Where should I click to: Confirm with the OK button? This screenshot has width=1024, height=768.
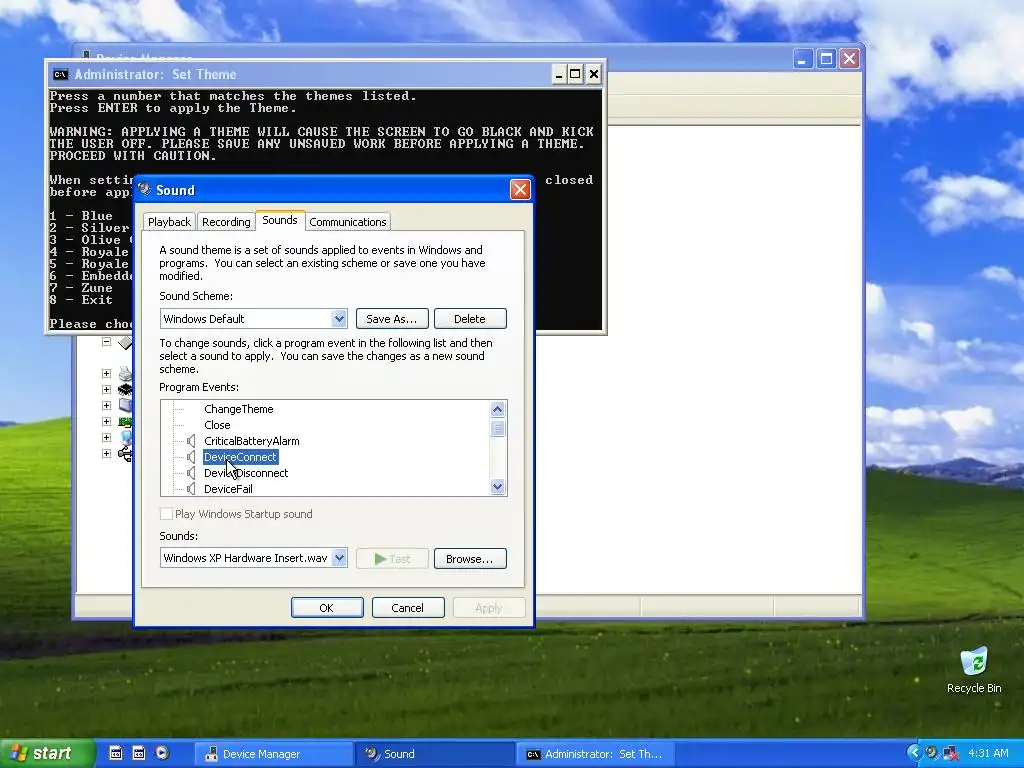[x=327, y=607]
